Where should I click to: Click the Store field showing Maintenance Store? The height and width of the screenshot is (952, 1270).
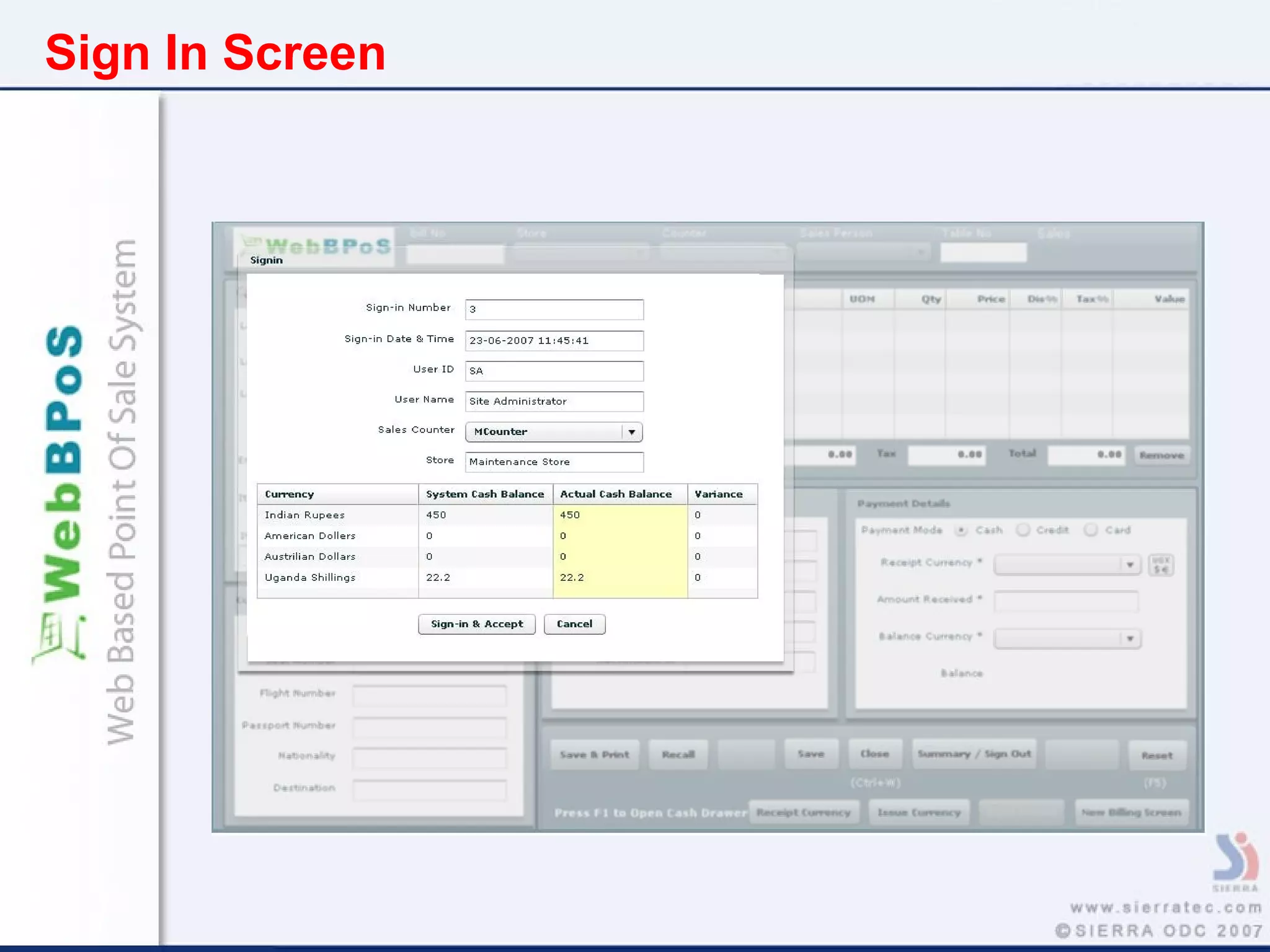[554, 462]
